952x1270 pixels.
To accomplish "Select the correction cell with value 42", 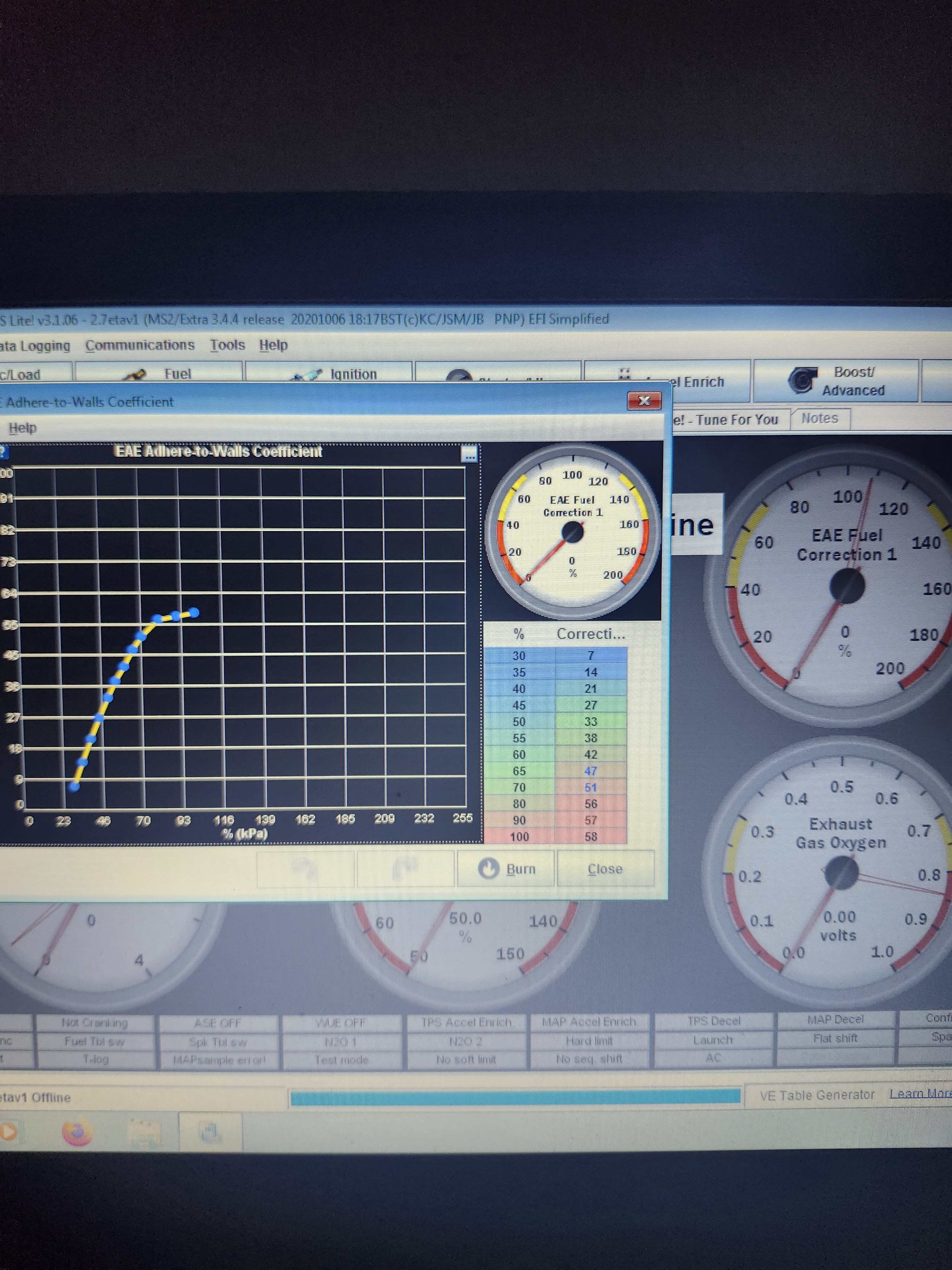I will pyautogui.click(x=591, y=754).
